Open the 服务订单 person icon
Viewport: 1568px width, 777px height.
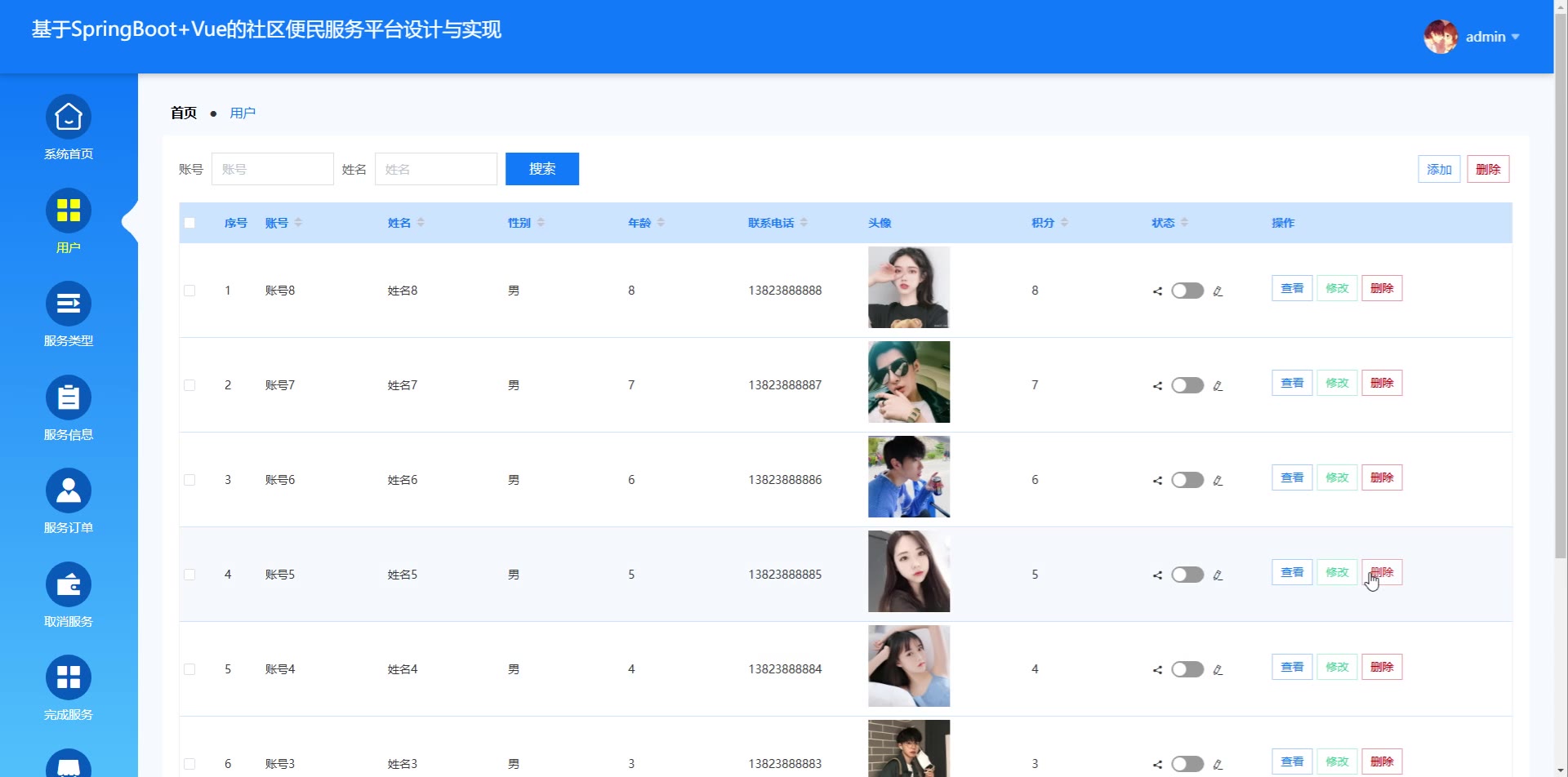click(x=69, y=491)
